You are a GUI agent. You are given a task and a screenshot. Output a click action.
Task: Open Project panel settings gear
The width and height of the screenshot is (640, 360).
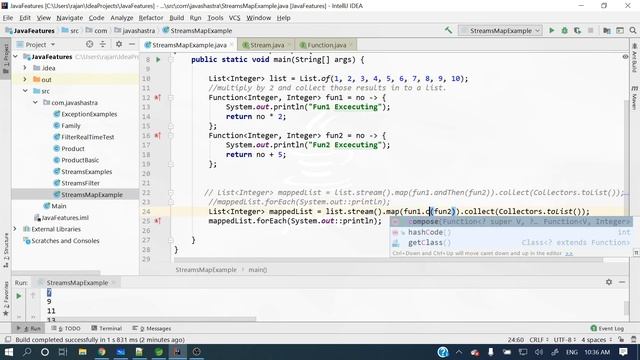point(118,44)
